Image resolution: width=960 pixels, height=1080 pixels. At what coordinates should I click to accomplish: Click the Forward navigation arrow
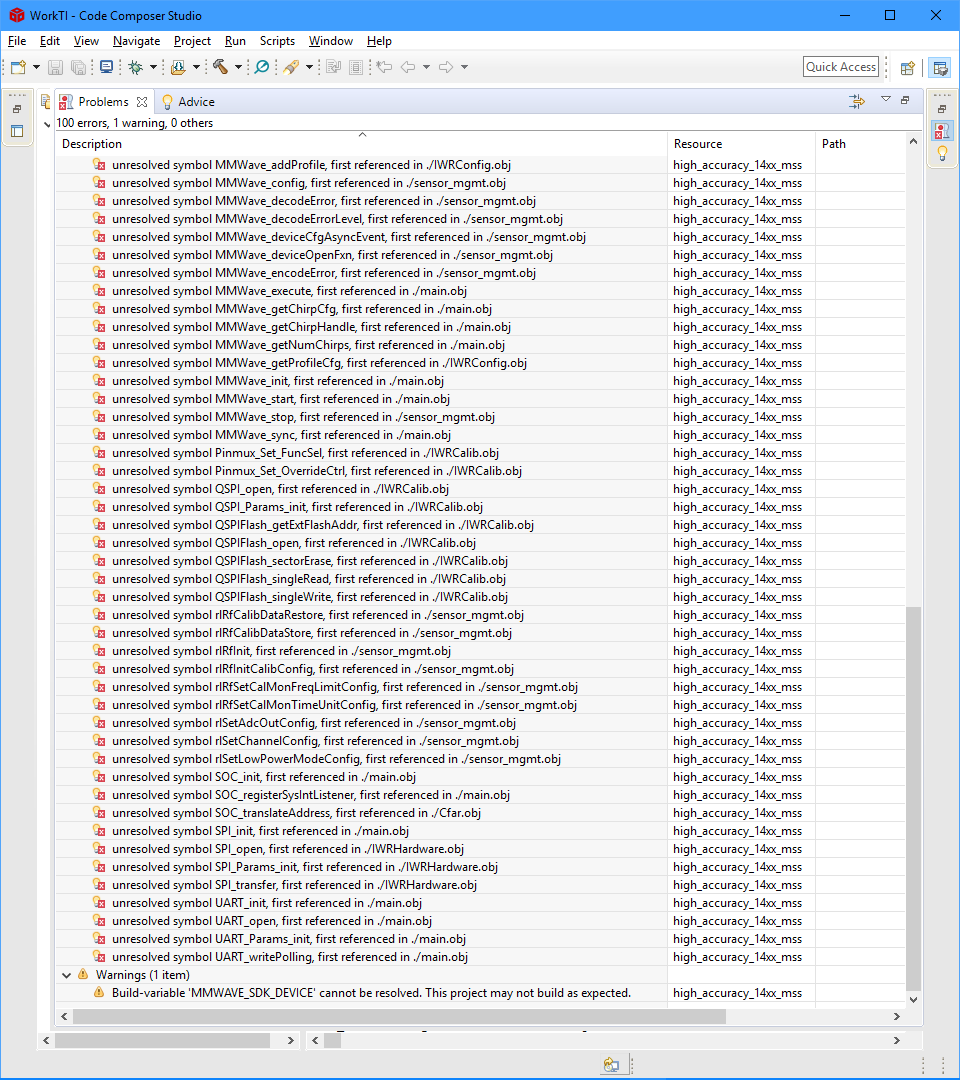click(x=446, y=67)
